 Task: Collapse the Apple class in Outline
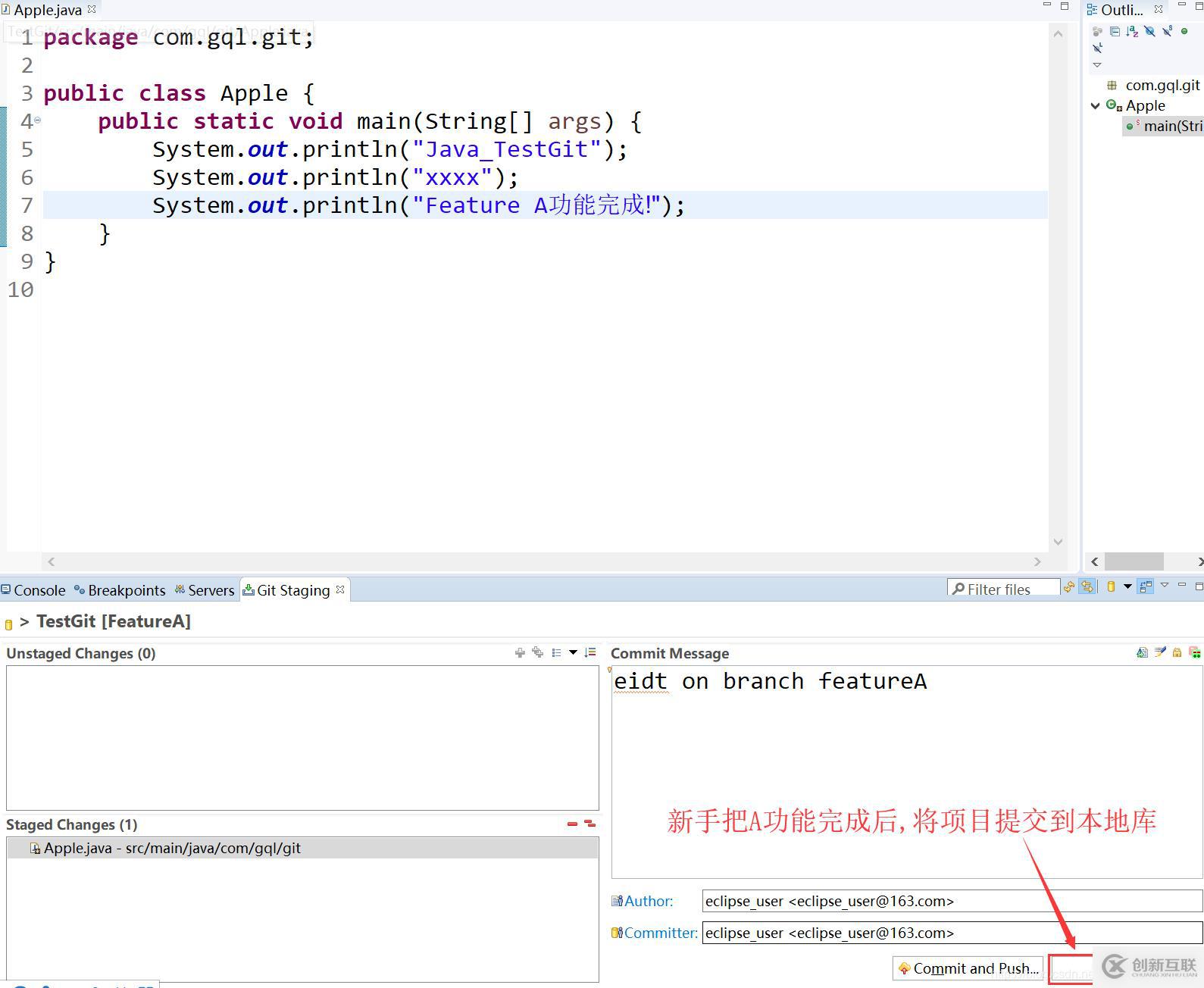[1095, 105]
